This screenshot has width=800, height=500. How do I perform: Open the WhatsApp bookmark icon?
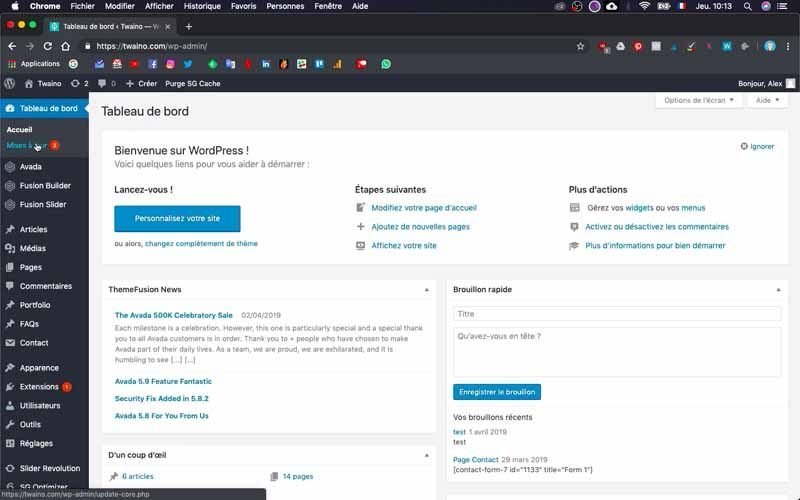coord(386,64)
